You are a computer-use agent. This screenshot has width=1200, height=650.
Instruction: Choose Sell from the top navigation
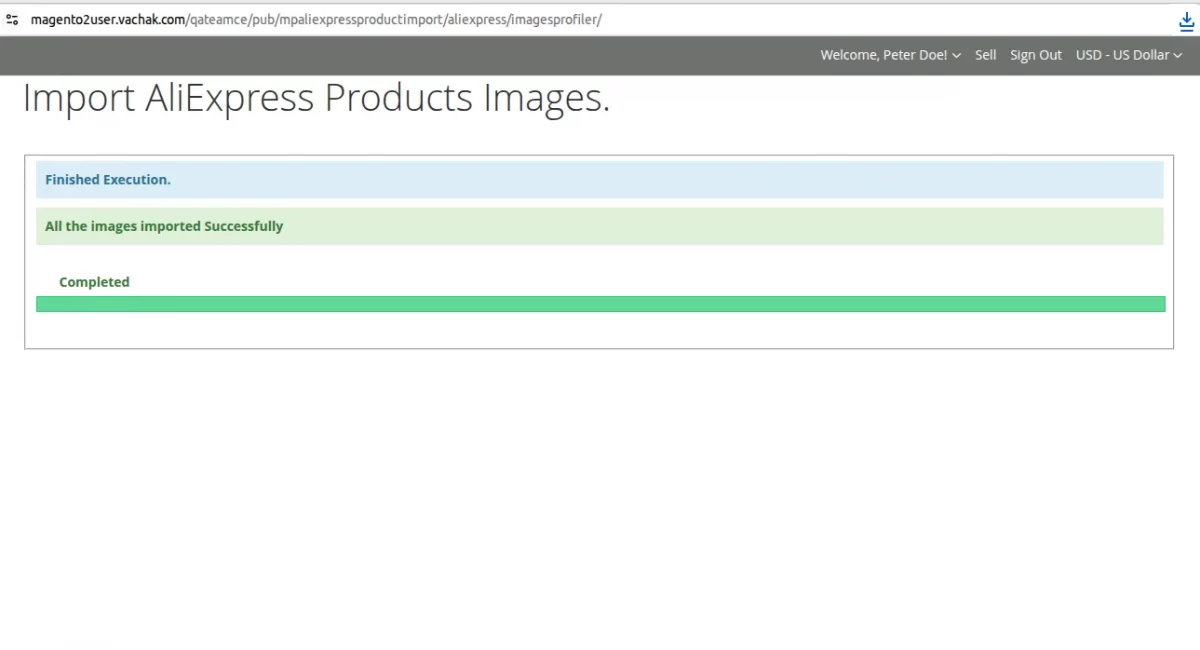[x=985, y=55]
